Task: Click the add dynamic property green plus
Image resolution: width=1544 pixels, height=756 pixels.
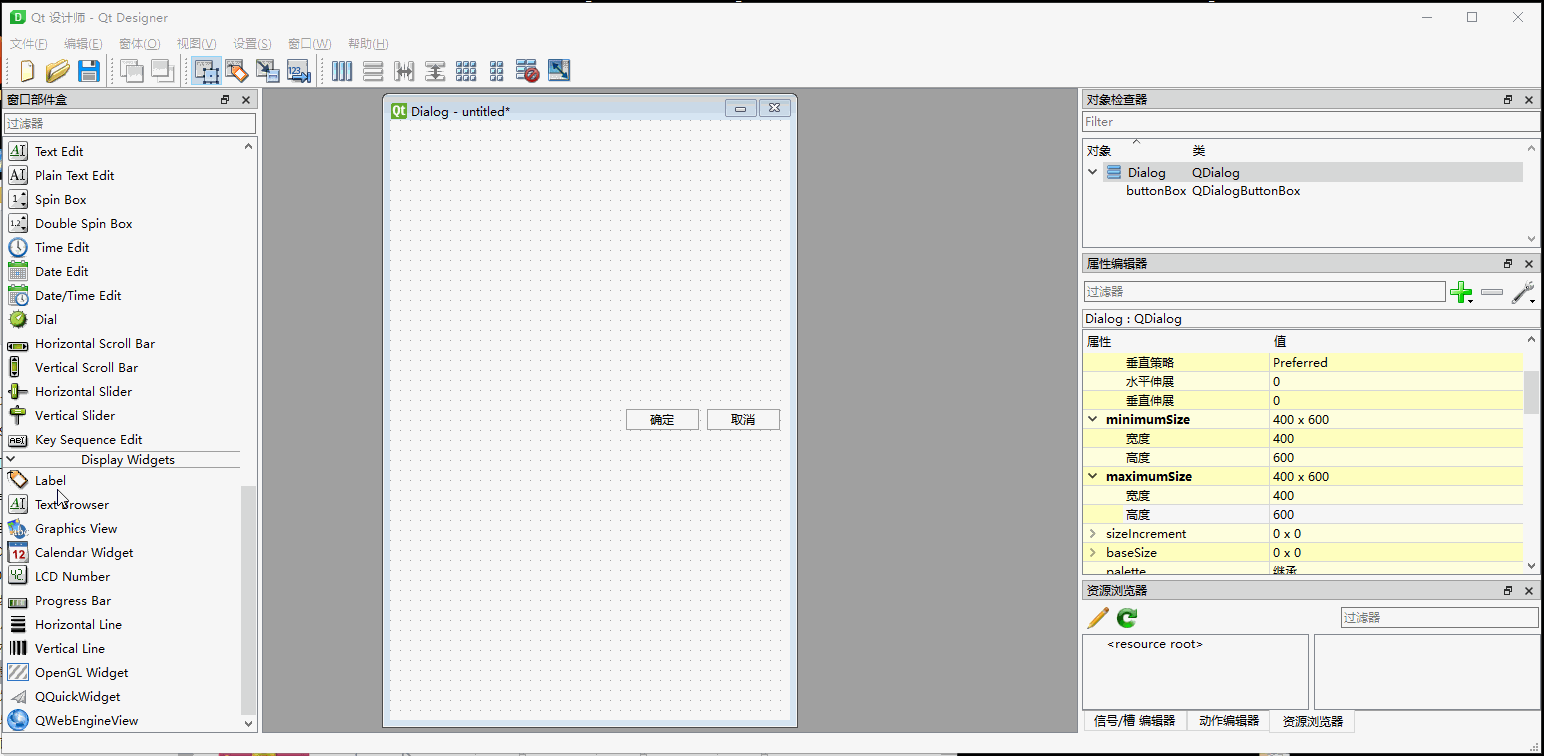Action: click(x=1461, y=293)
